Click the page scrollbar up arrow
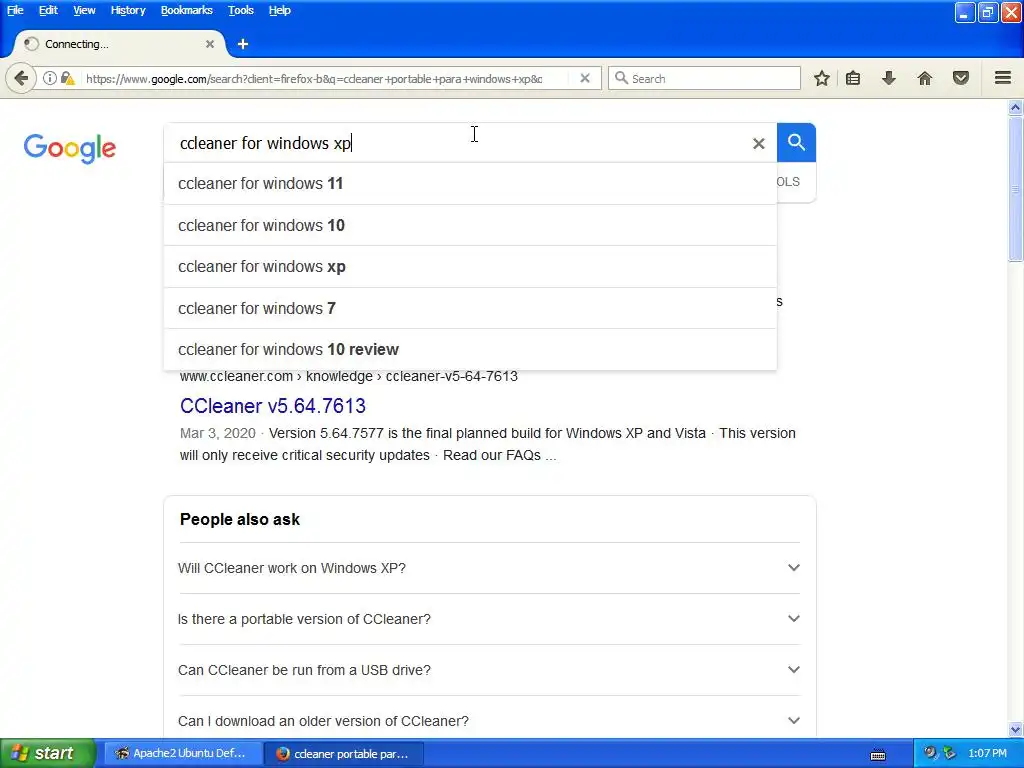 (x=1016, y=107)
